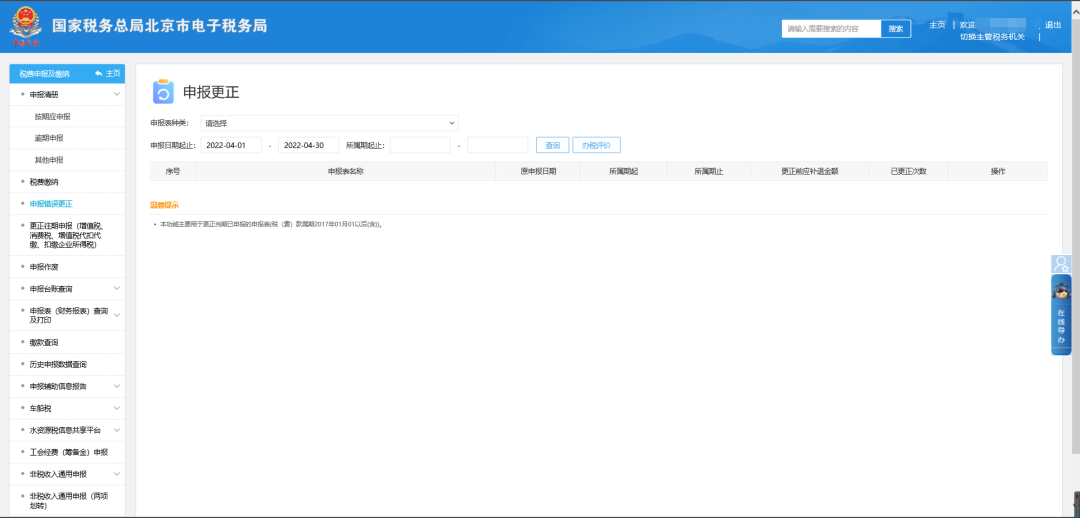Image resolution: width=1080 pixels, height=518 pixels.
Task: Click the 已更正次数 column header
Action: click(908, 172)
